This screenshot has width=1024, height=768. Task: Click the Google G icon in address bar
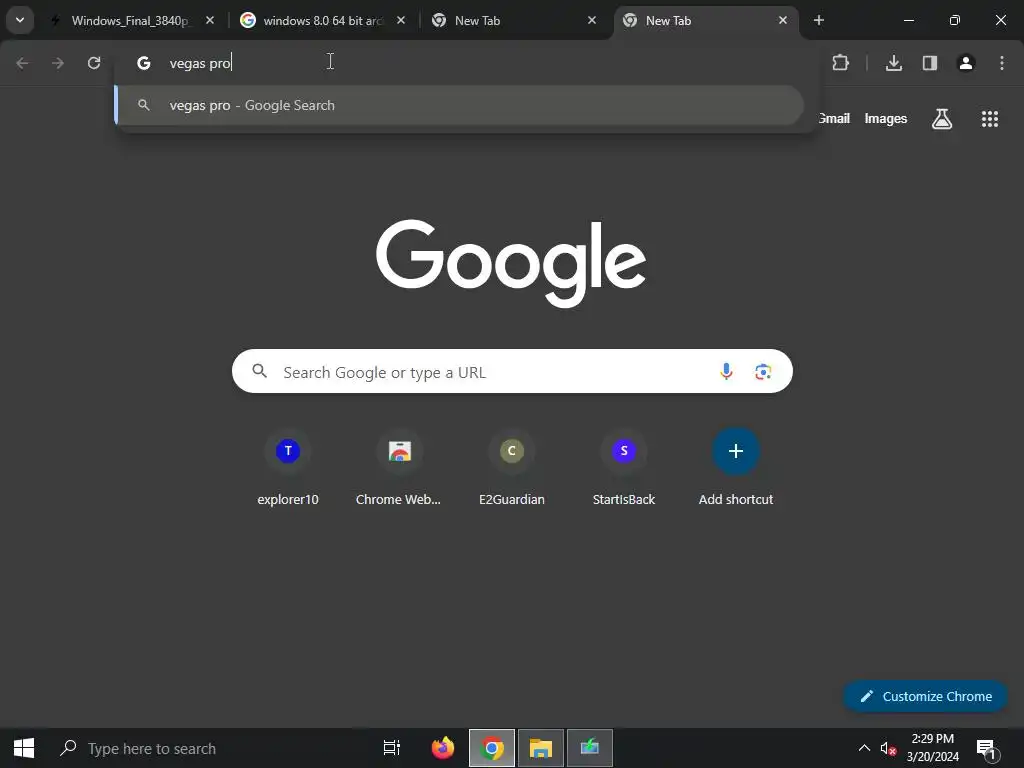[144, 63]
